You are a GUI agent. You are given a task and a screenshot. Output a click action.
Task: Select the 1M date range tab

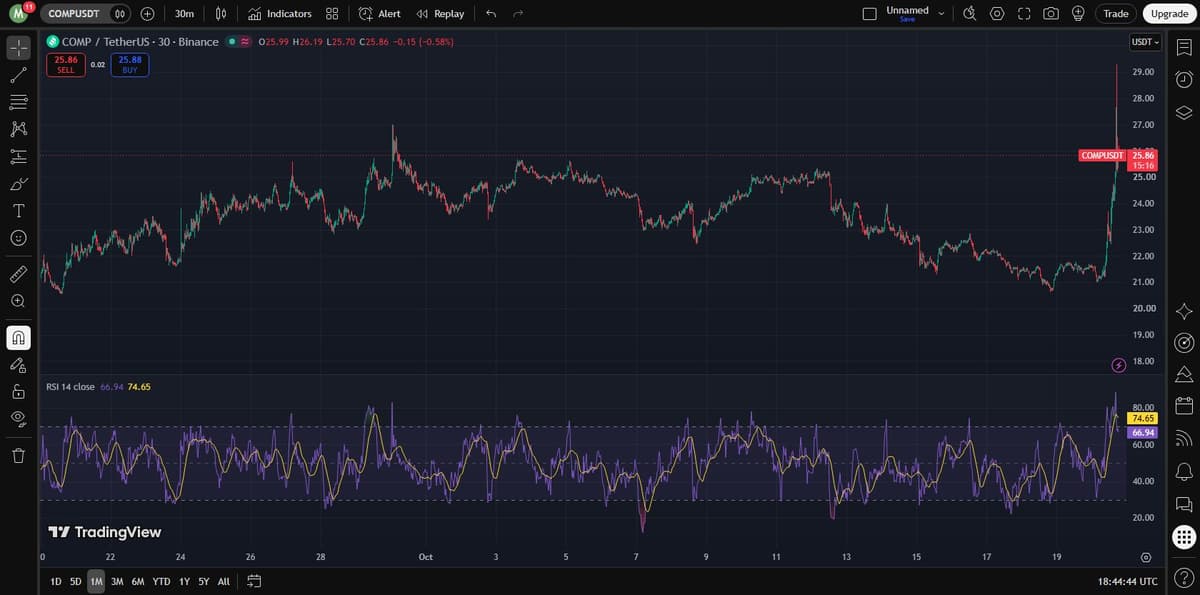click(96, 581)
